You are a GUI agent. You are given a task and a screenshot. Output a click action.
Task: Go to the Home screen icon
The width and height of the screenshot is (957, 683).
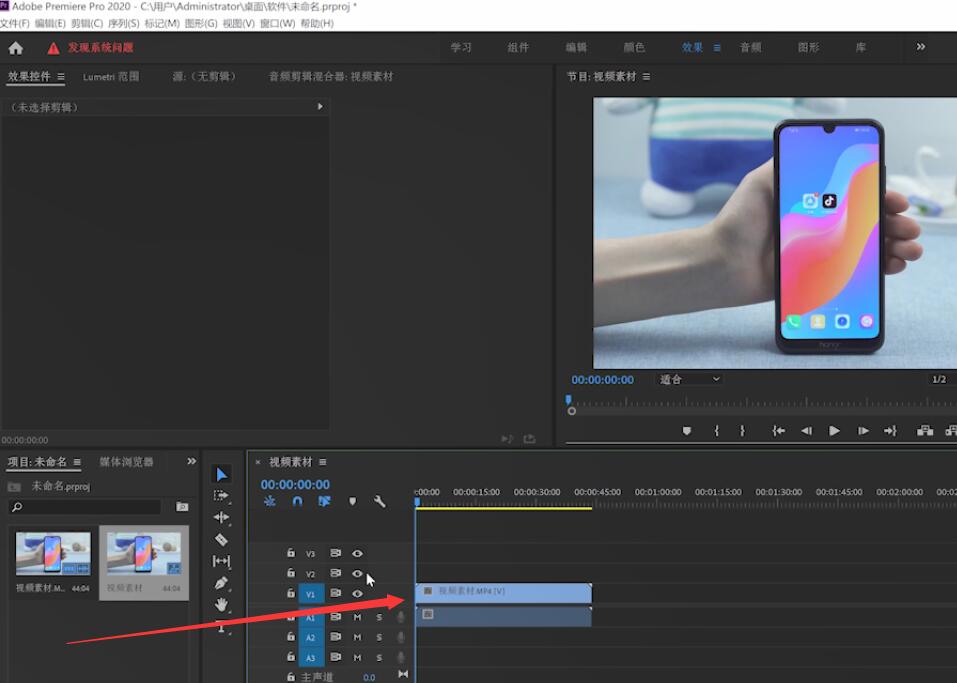[x=16, y=48]
